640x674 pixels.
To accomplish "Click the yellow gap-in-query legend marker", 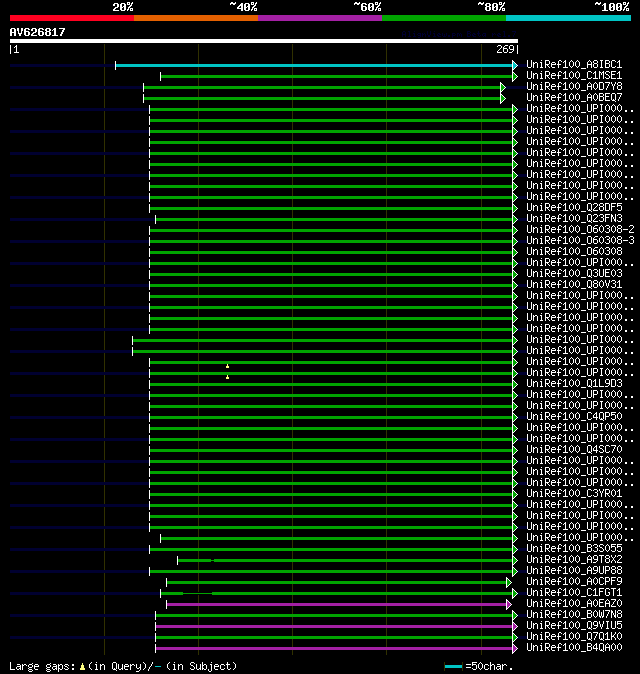I will point(83,667).
